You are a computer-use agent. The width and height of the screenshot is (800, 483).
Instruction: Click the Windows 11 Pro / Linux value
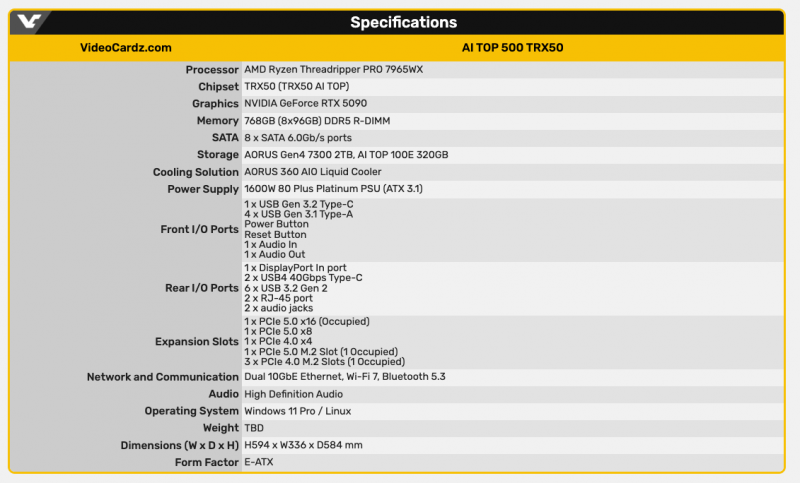297,411
